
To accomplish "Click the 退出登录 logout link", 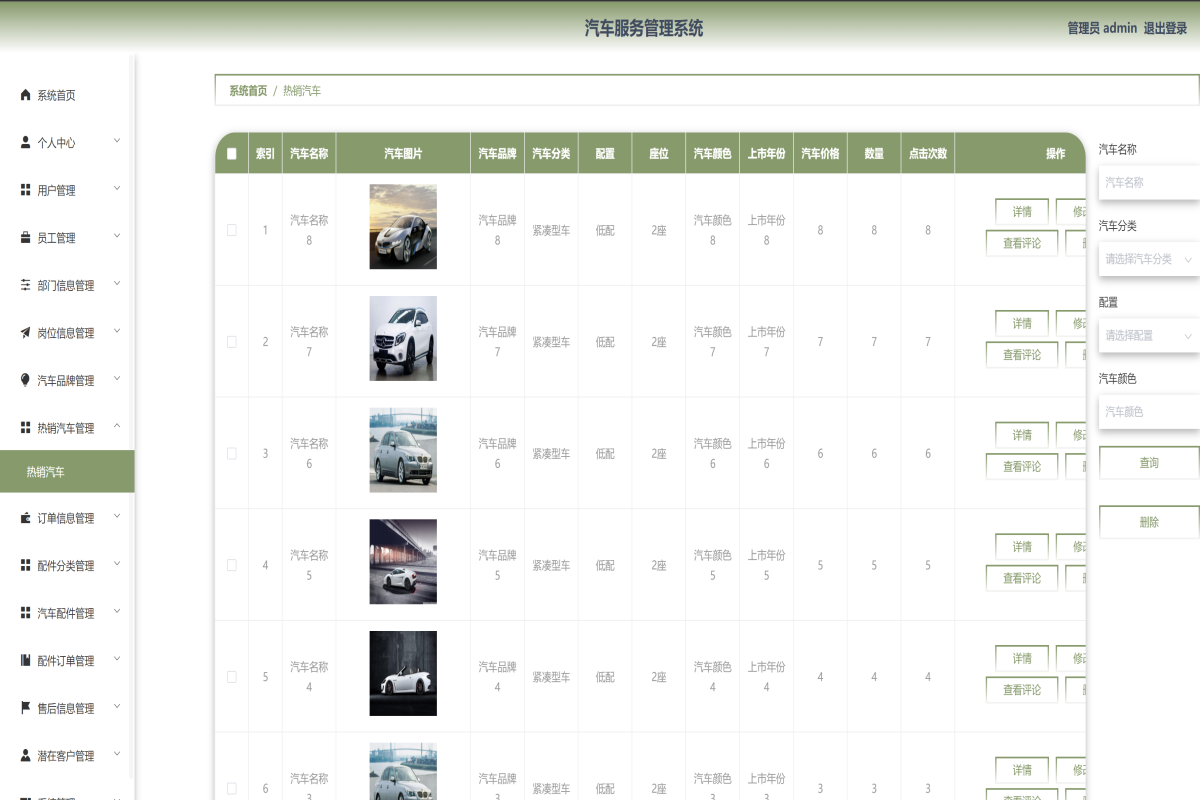I will [x=1163, y=28].
